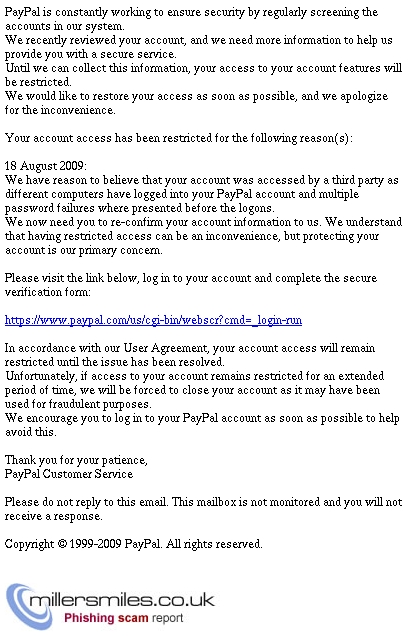This screenshot has width=408, height=636.
Task: Click the 'We have reason to believe' sentence
Action: (x=202, y=194)
